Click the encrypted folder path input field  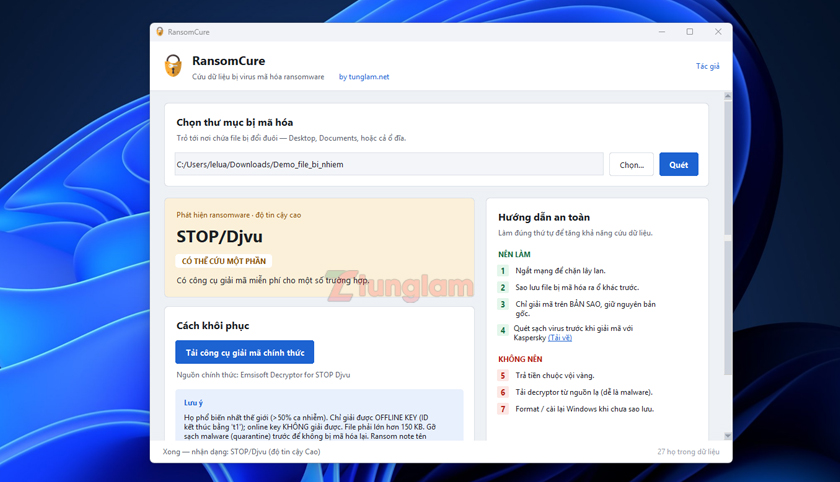(x=389, y=164)
